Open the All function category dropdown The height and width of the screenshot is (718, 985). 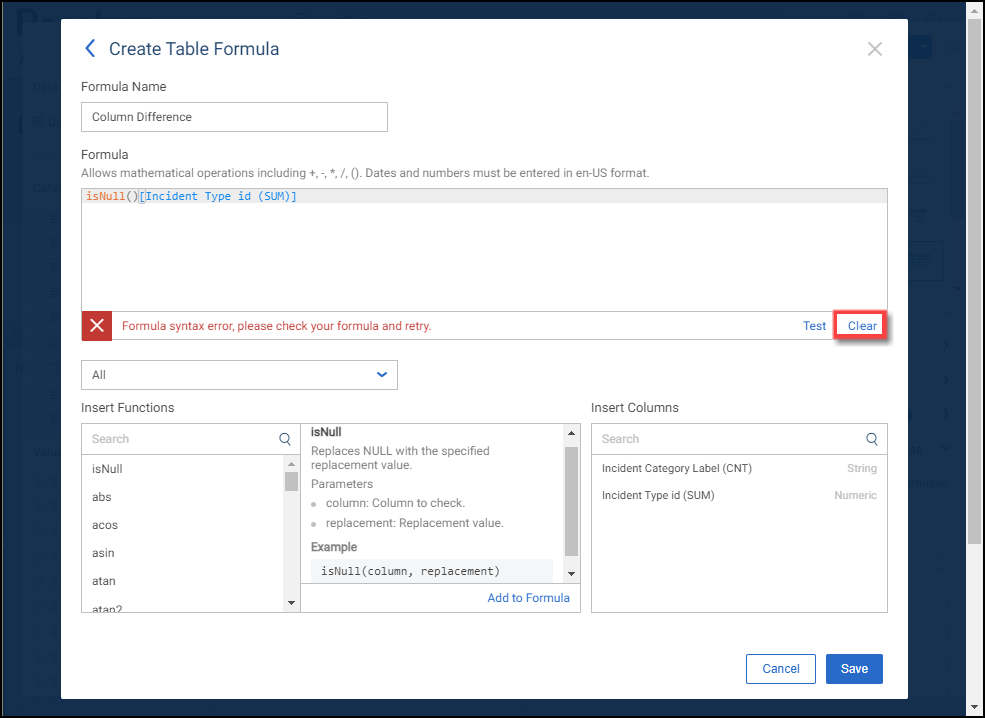pos(239,375)
